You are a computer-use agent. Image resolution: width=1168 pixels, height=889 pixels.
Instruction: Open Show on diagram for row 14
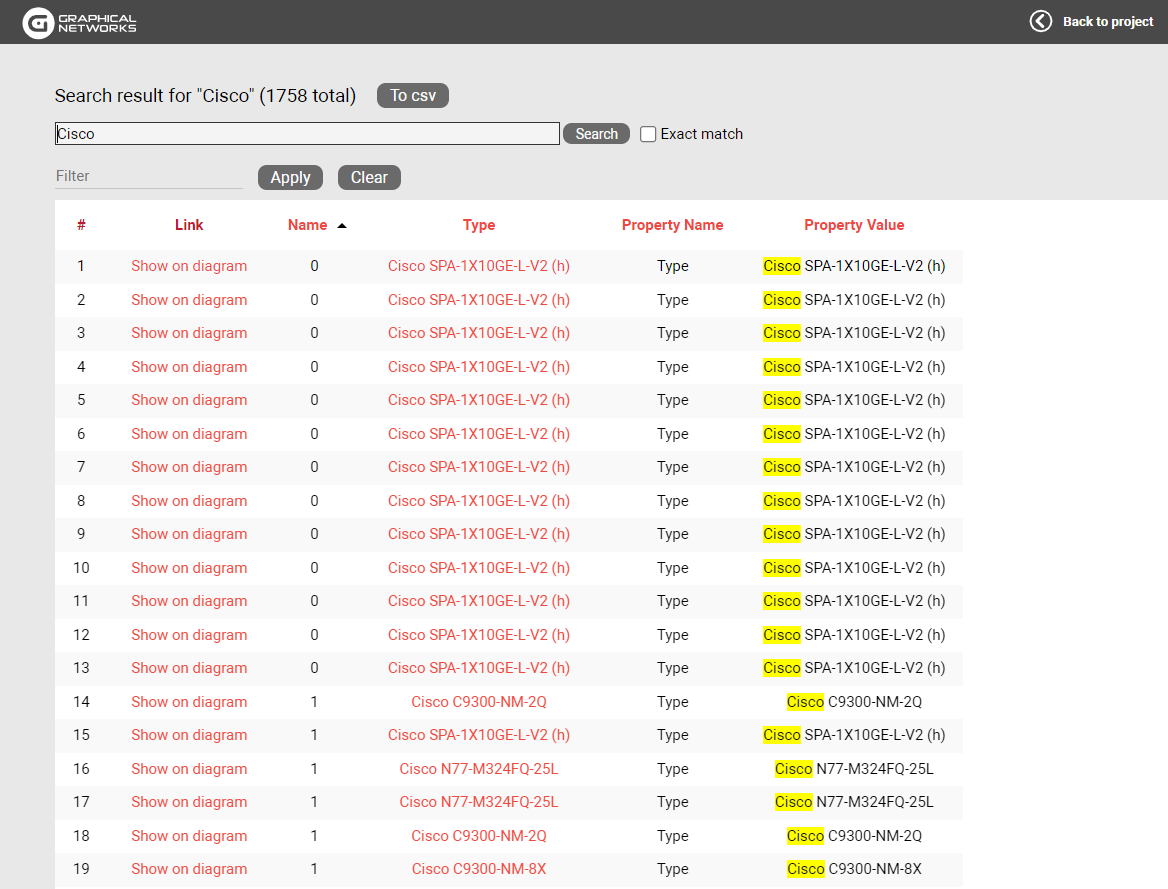189,702
